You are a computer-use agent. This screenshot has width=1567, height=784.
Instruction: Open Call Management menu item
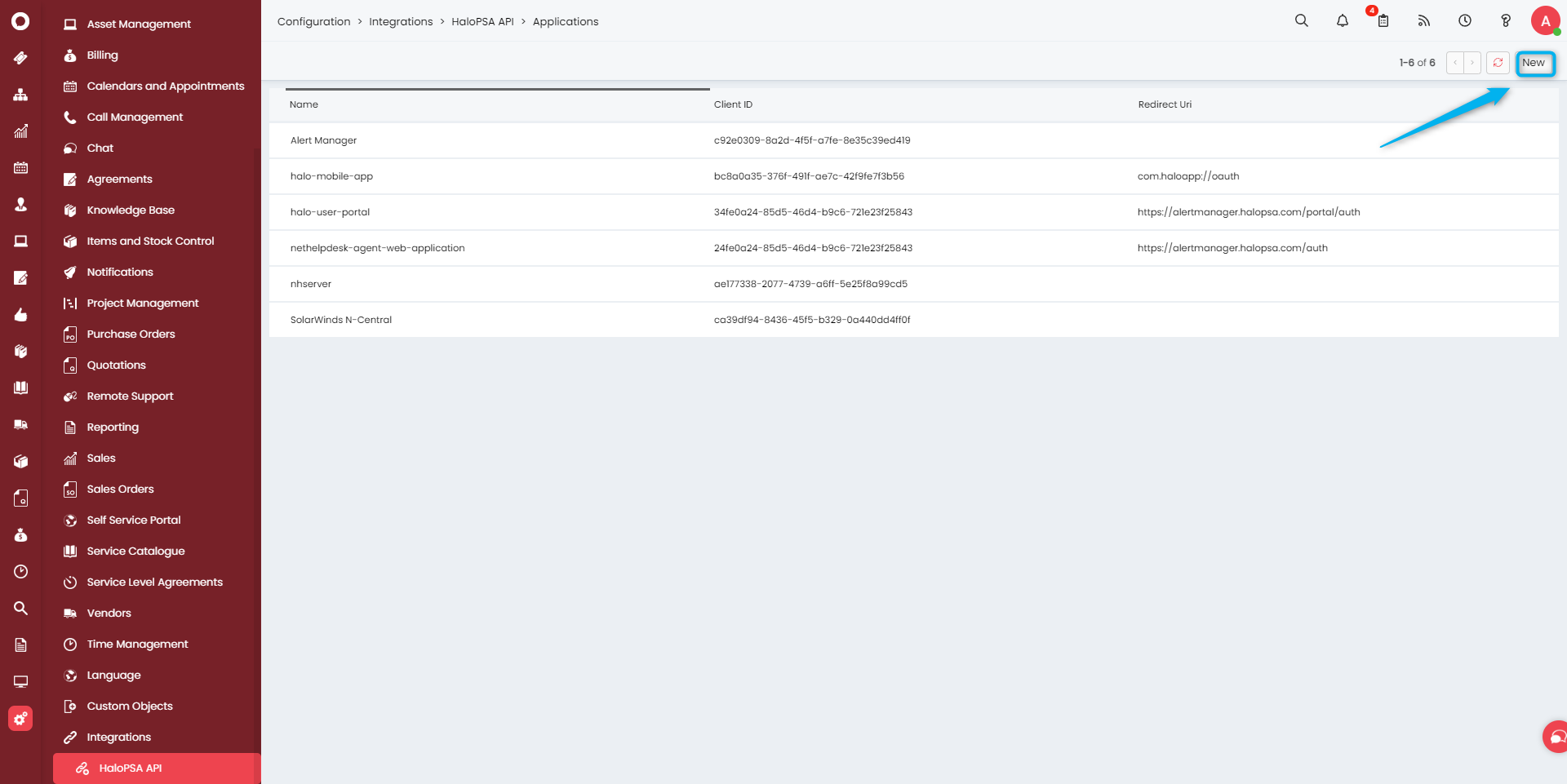click(x=135, y=117)
